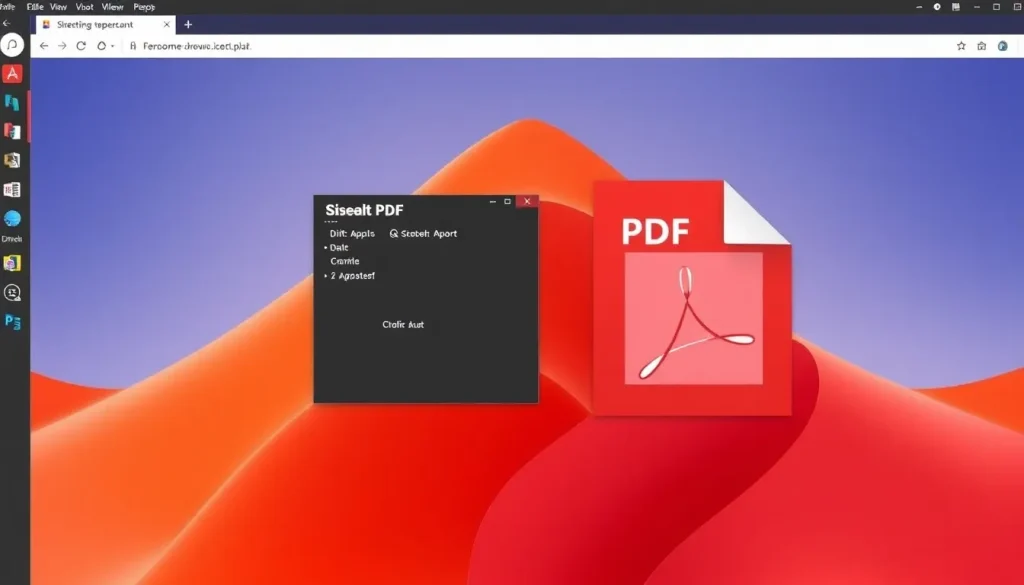Open a new tab with the plus button

188,24
